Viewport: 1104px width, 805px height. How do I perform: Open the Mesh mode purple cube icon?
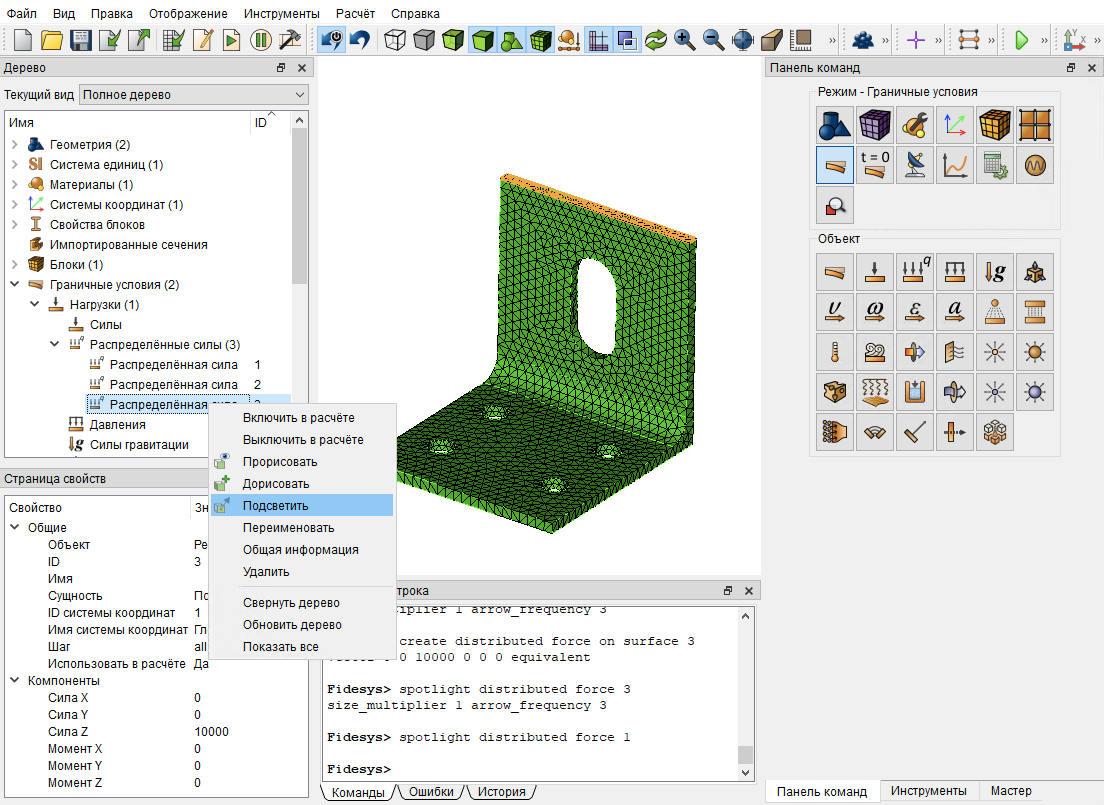tap(874, 125)
